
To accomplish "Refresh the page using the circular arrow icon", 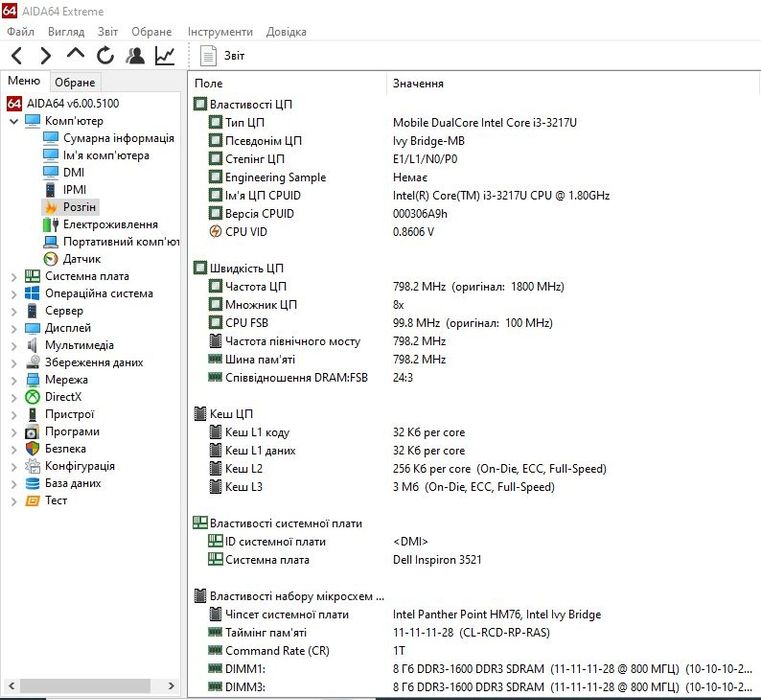I will click(105, 56).
